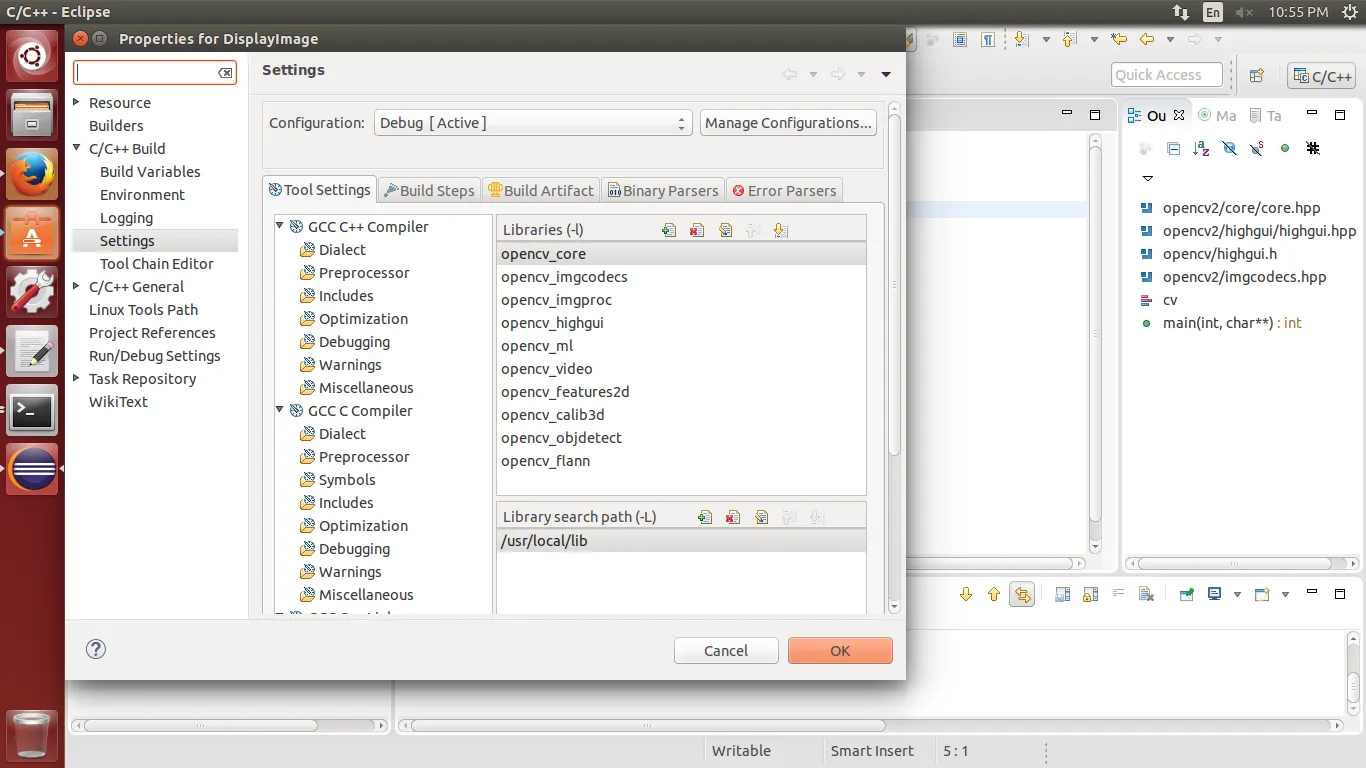The width and height of the screenshot is (1366, 768).
Task: Open the system power menu gear
Action: point(1349,12)
